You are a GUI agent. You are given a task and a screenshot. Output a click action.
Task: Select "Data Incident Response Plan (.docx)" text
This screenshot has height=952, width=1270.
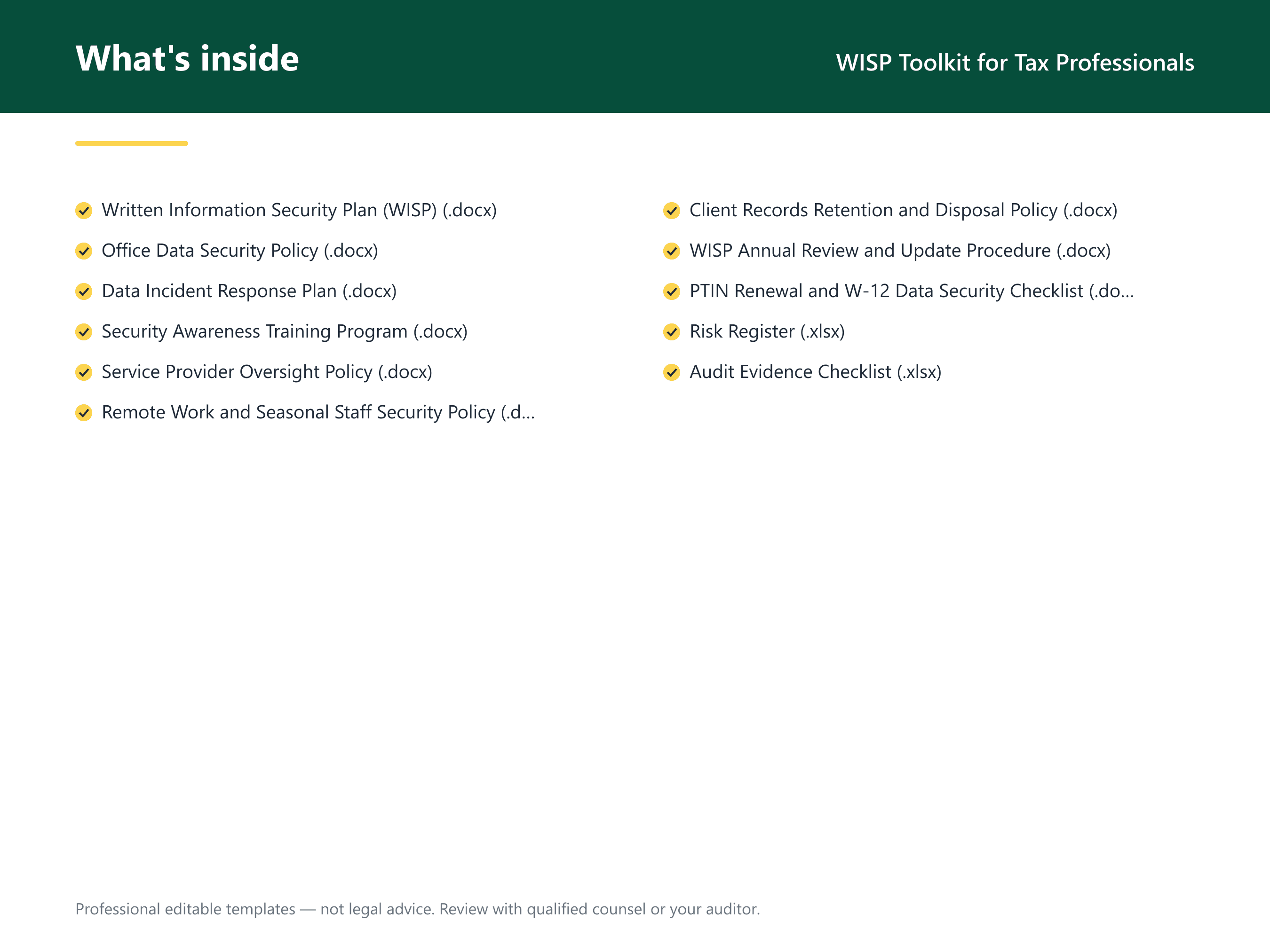tap(249, 291)
